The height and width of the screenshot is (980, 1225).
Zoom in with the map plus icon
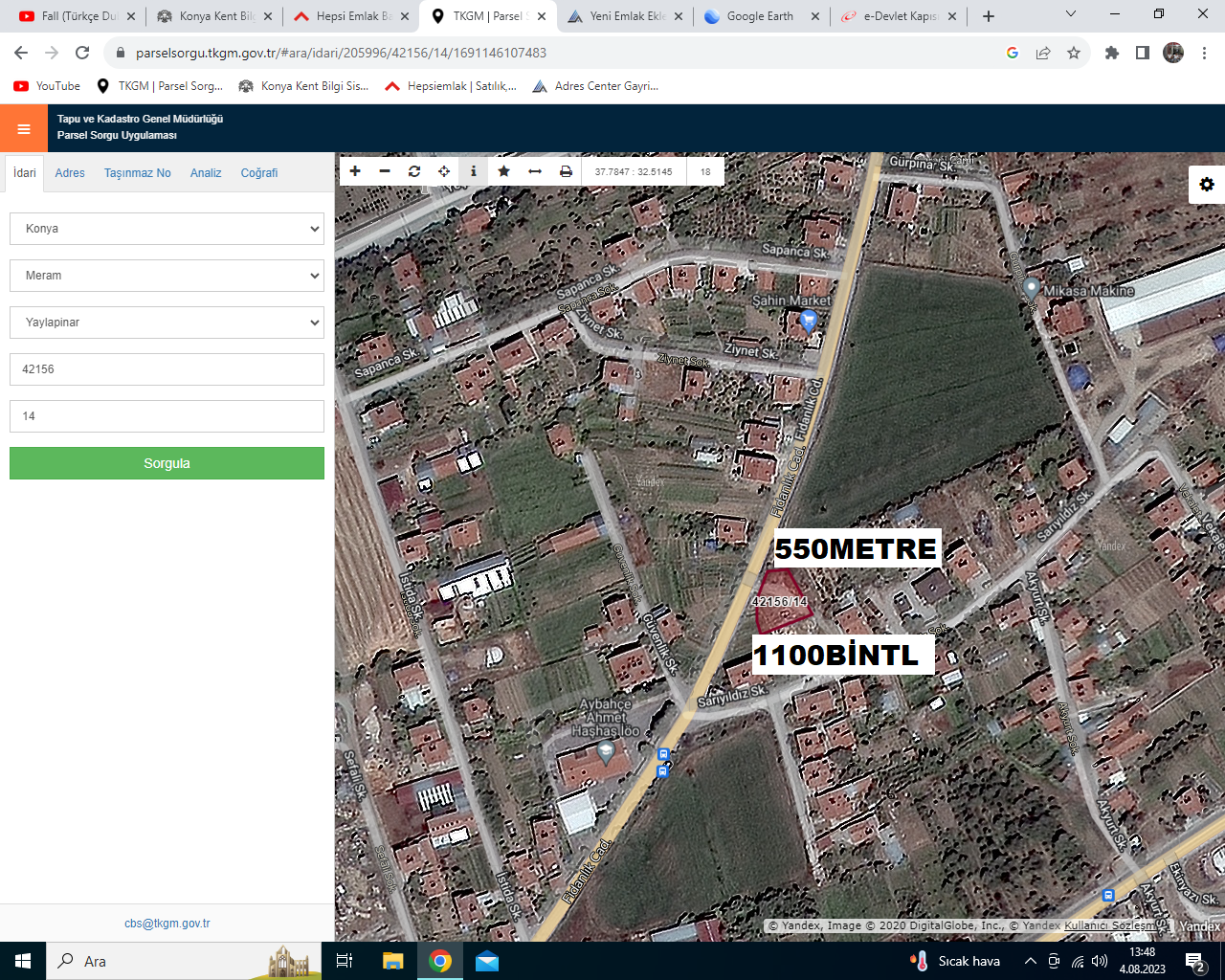(x=355, y=171)
